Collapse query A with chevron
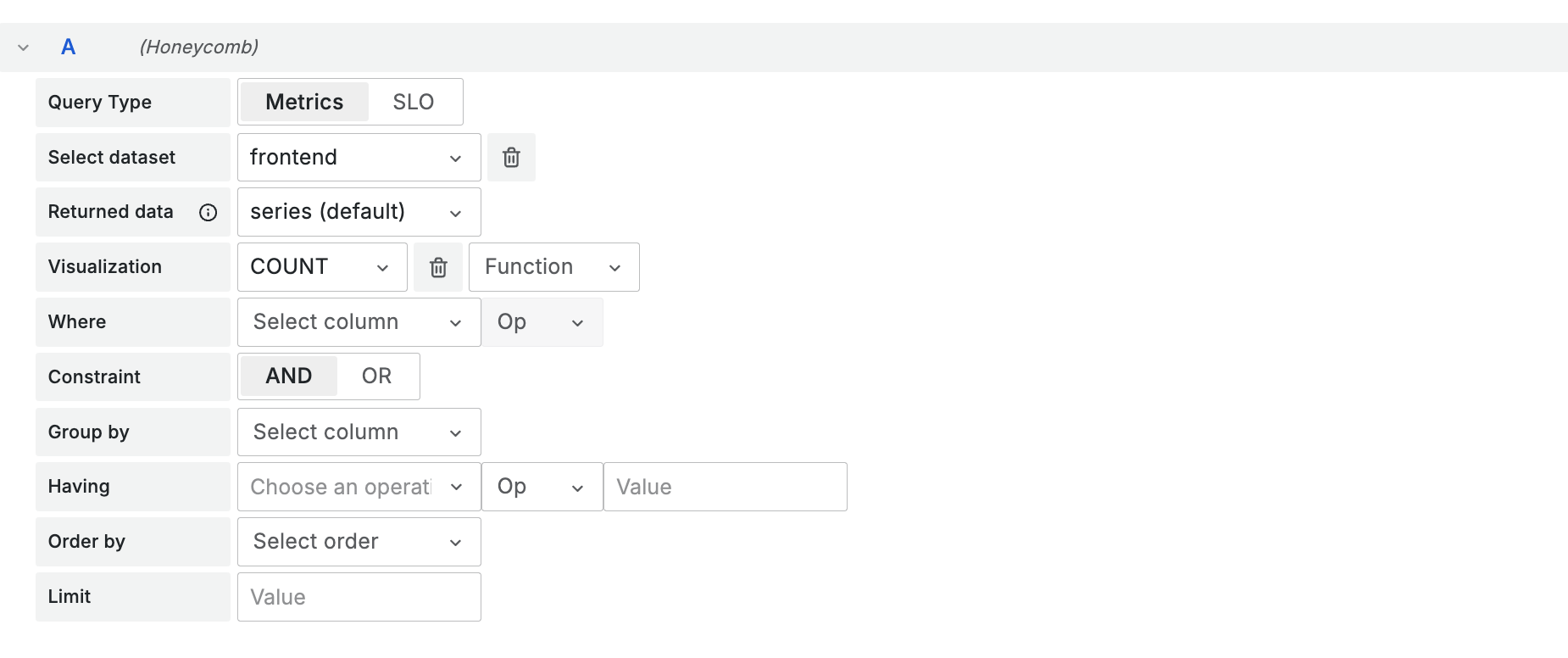The image size is (1568, 658). [x=24, y=47]
